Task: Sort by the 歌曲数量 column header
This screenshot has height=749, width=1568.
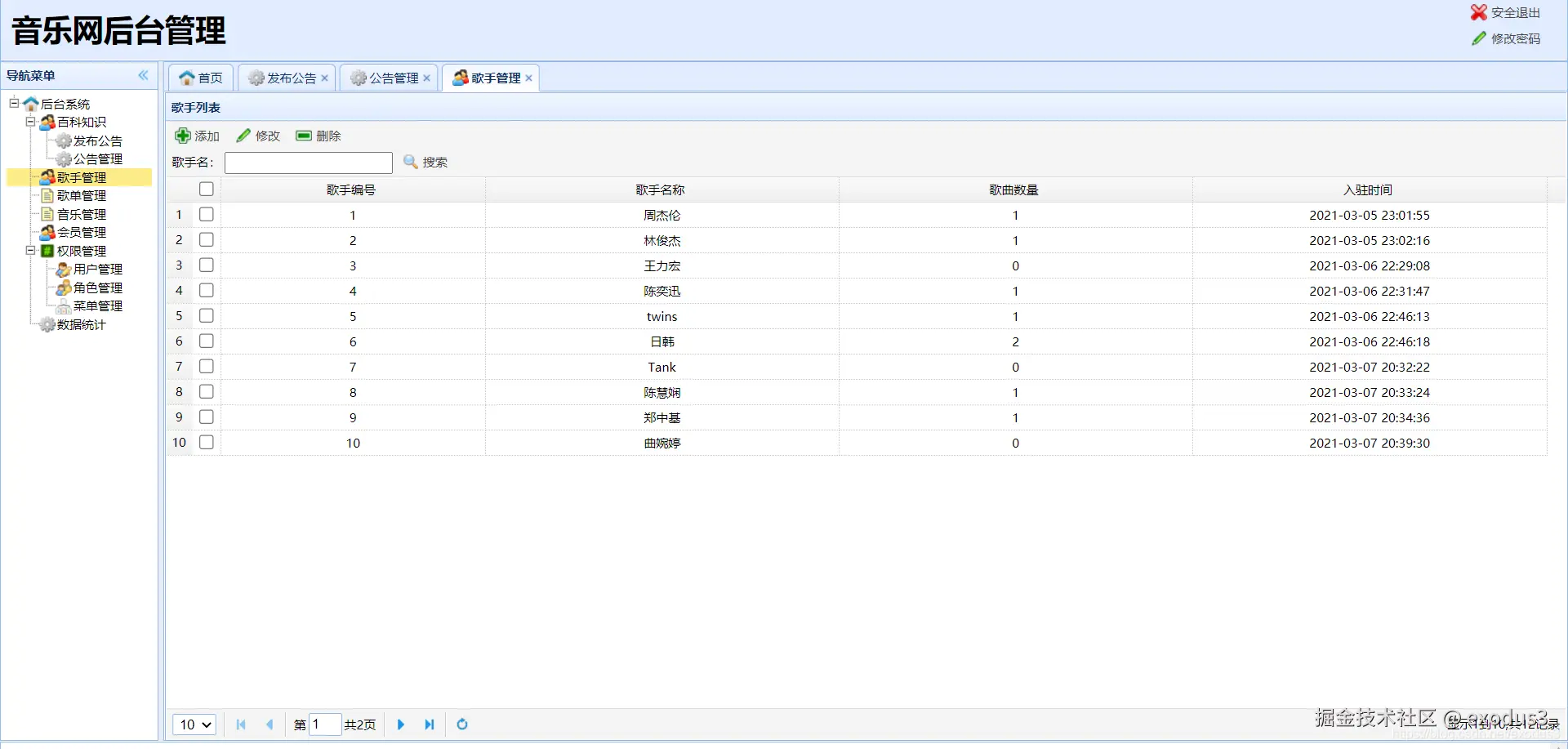Action: click(x=1014, y=189)
